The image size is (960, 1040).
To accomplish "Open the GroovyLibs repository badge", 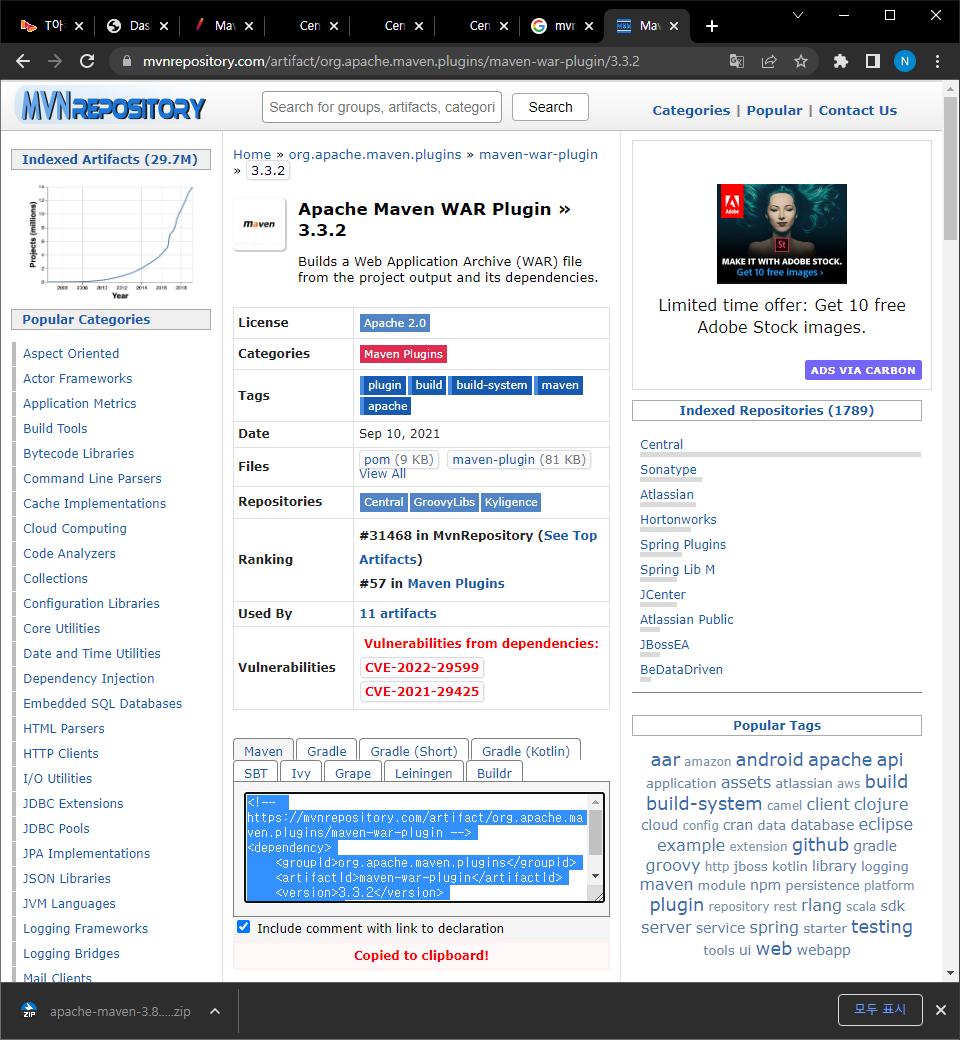I will (x=444, y=502).
